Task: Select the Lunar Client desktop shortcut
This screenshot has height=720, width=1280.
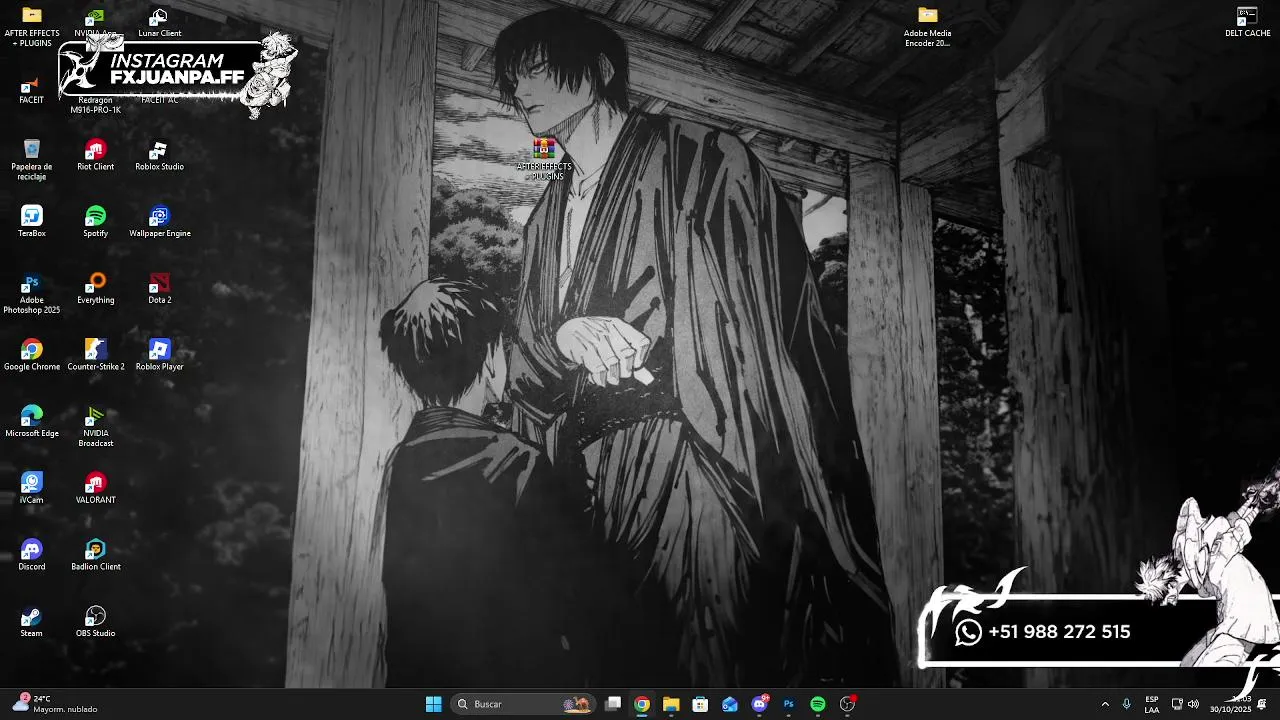Action: 159,22
